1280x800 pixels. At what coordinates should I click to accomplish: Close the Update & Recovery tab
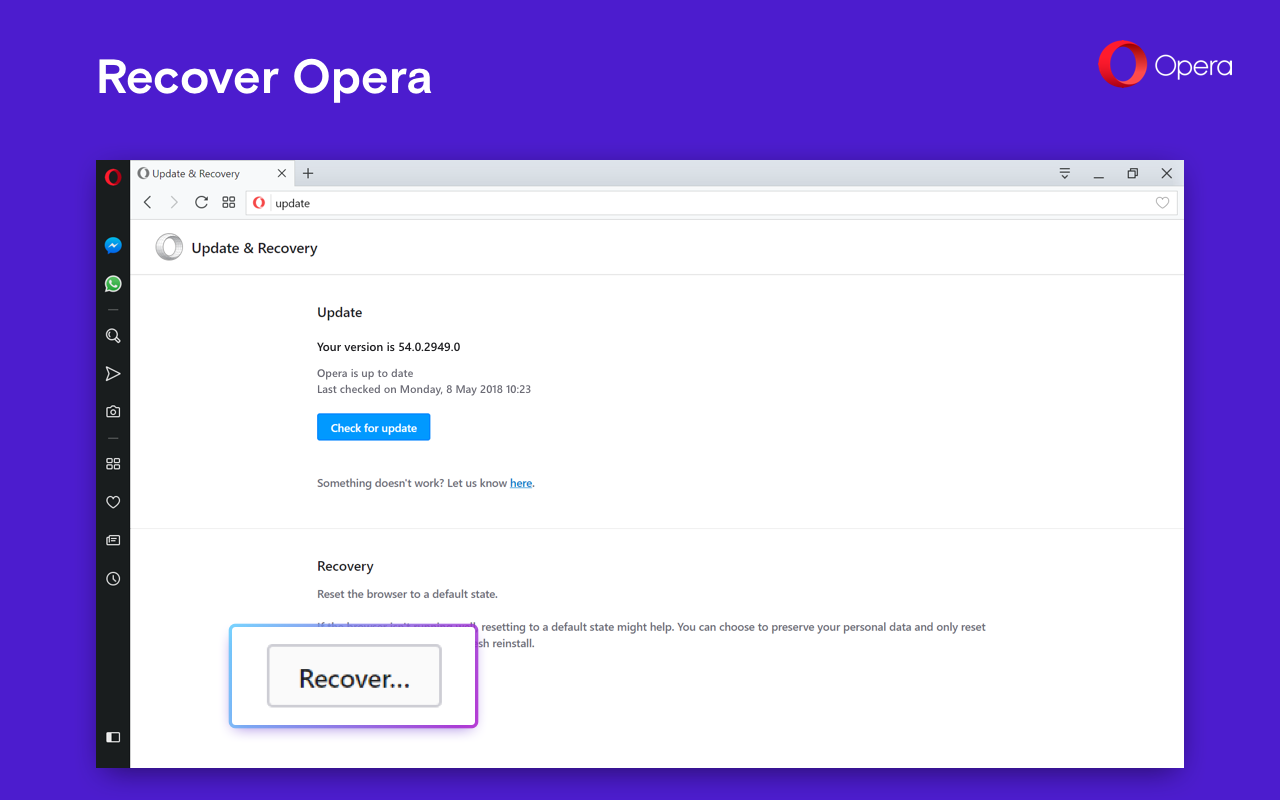click(282, 173)
